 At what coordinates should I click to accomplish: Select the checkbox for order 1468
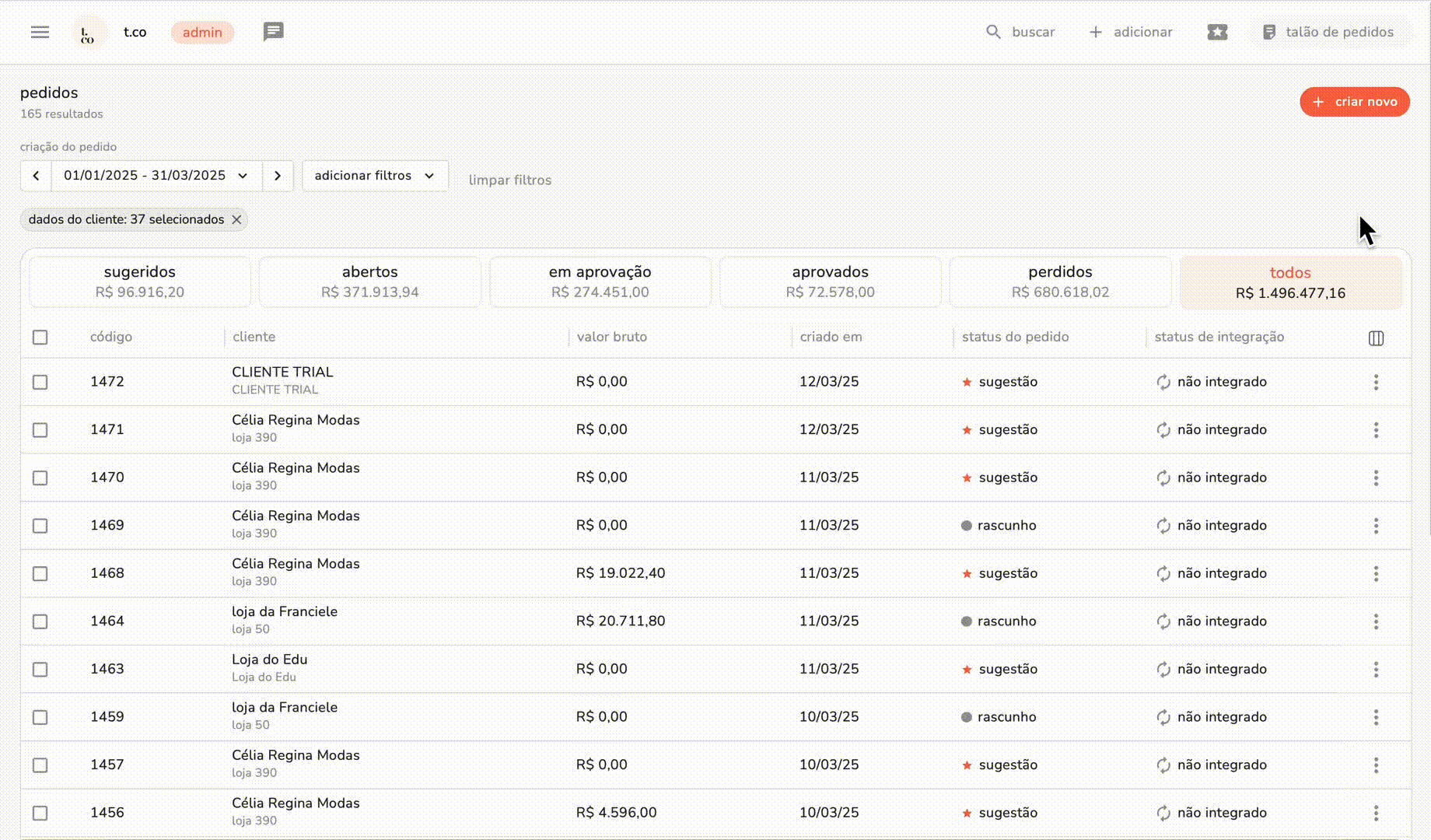point(40,574)
